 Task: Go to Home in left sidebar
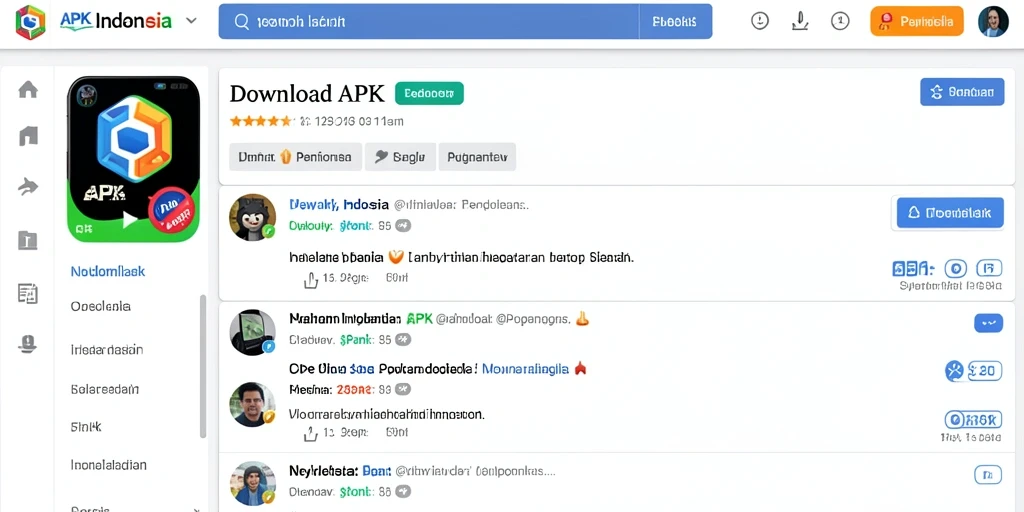(x=27, y=89)
